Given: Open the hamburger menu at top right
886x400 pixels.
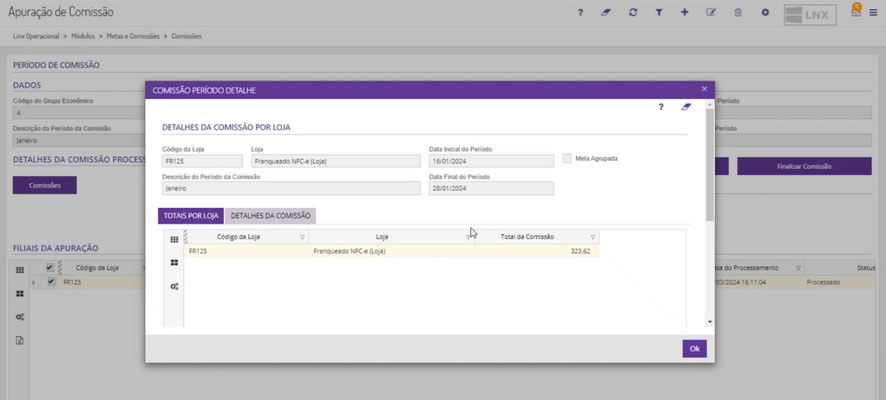Looking at the screenshot, I should point(873,13).
